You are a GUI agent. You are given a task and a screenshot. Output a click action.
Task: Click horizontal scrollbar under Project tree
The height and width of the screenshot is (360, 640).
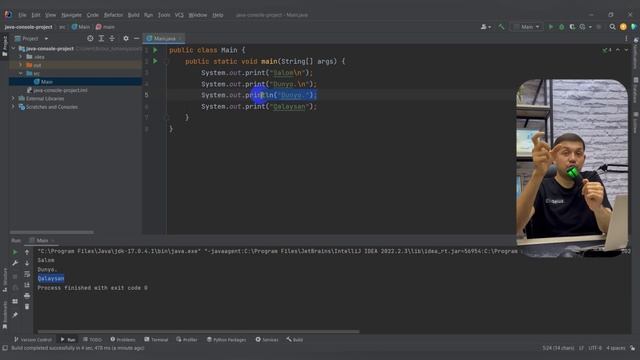click(x=52, y=232)
